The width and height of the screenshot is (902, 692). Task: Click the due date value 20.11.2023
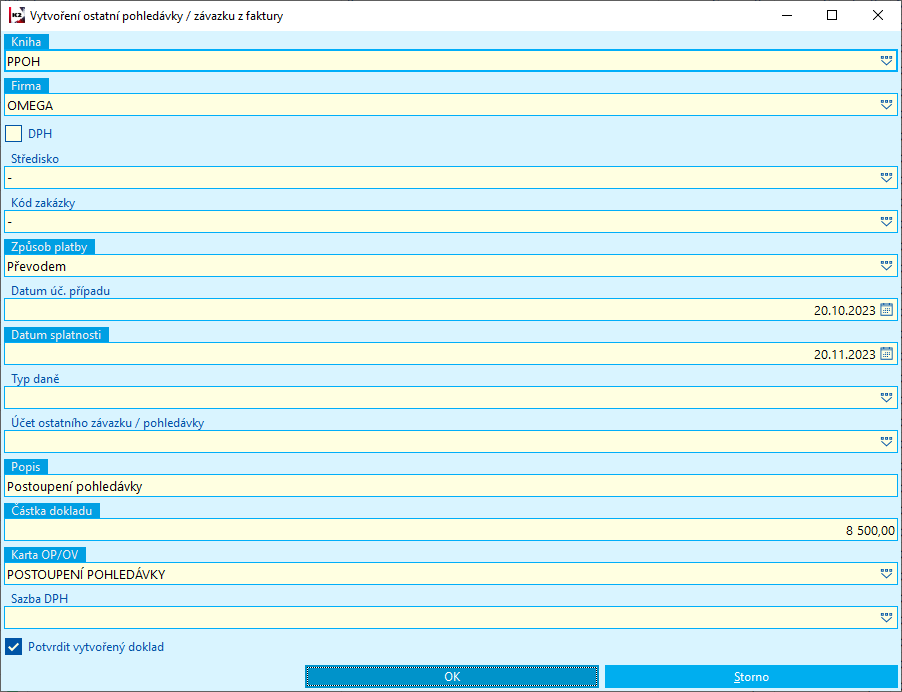[844, 354]
